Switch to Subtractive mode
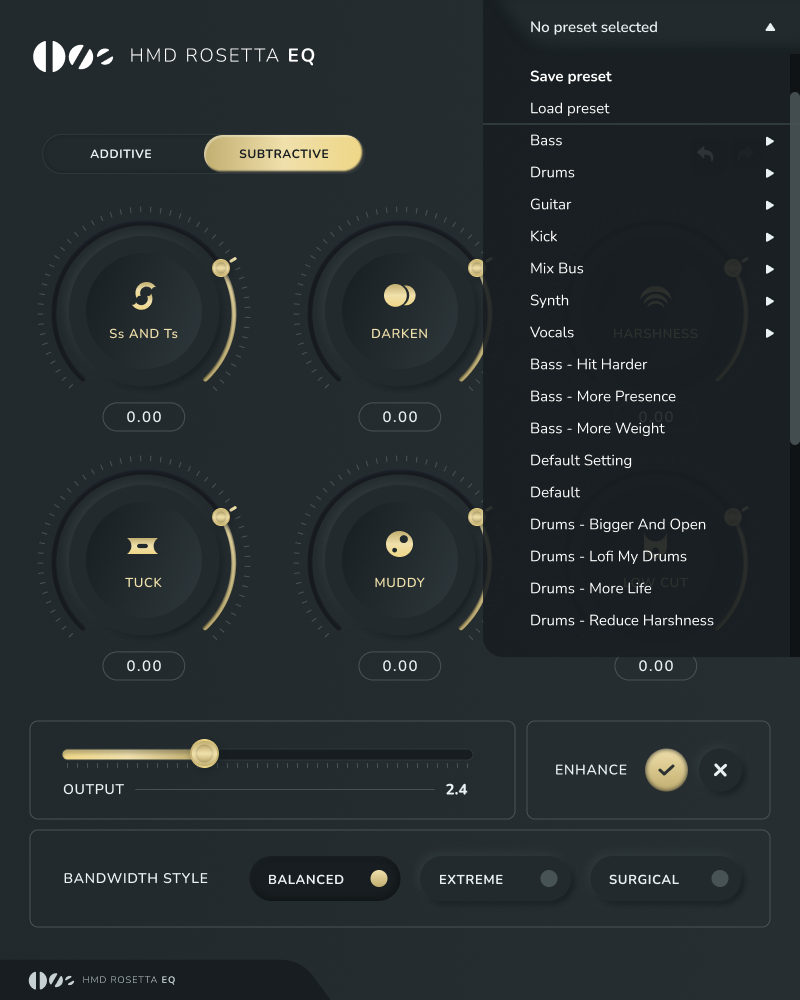The height and width of the screenshot is (1000, 800). tap(283, 153)
